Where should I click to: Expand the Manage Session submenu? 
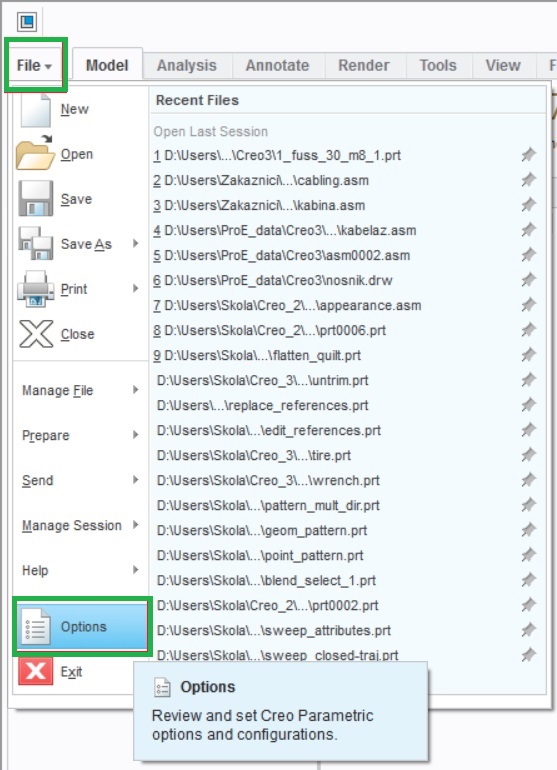[81, 525]
